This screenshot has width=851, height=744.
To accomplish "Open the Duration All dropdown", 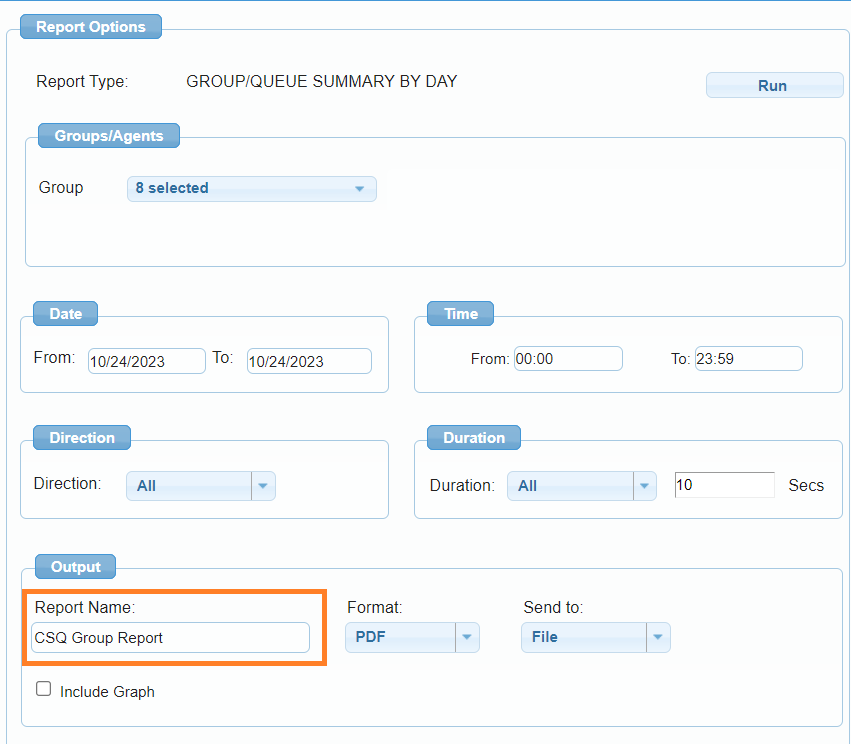I will coord(582,486).
